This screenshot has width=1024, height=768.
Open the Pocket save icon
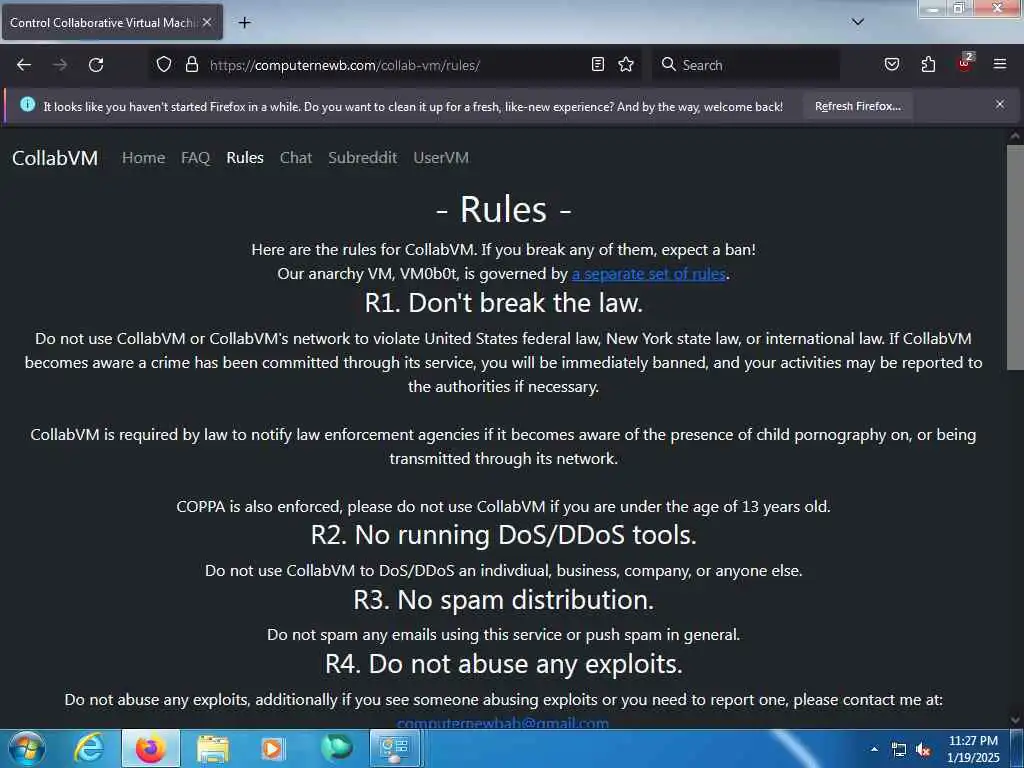click(x=892, y=65)
